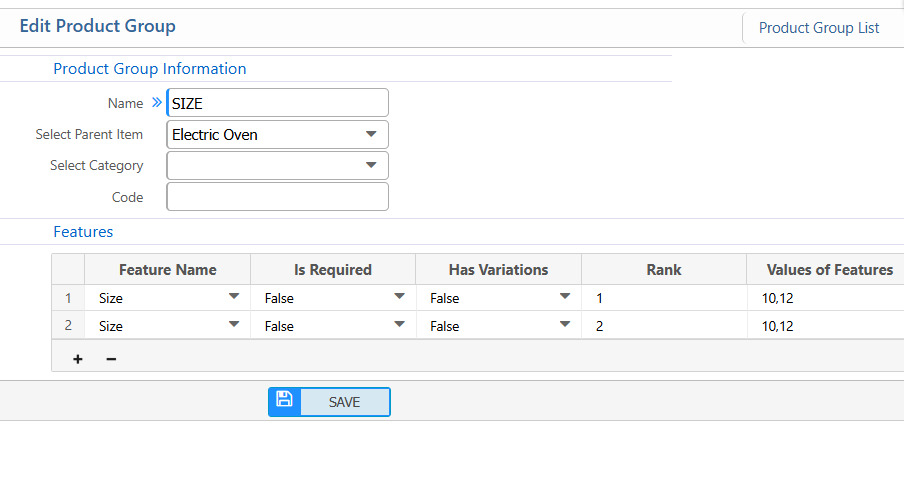Click the floppy disk save icon
Viewport: 904px width, 494px height.
coord(284,401)
